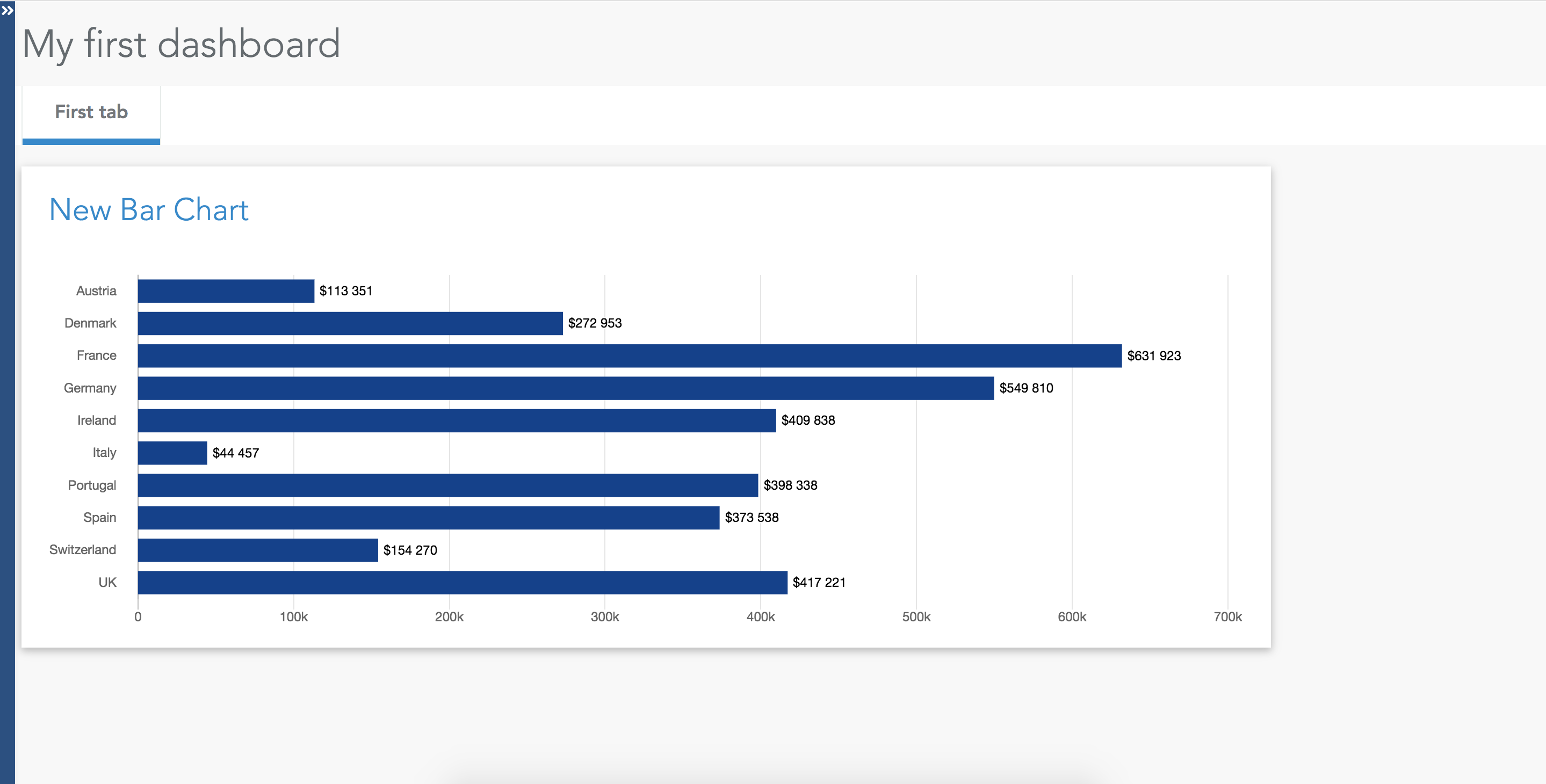Screen dimensions: 1546x784
Task: Click the 700k tick label
Action: click(x=1228, y=617)
